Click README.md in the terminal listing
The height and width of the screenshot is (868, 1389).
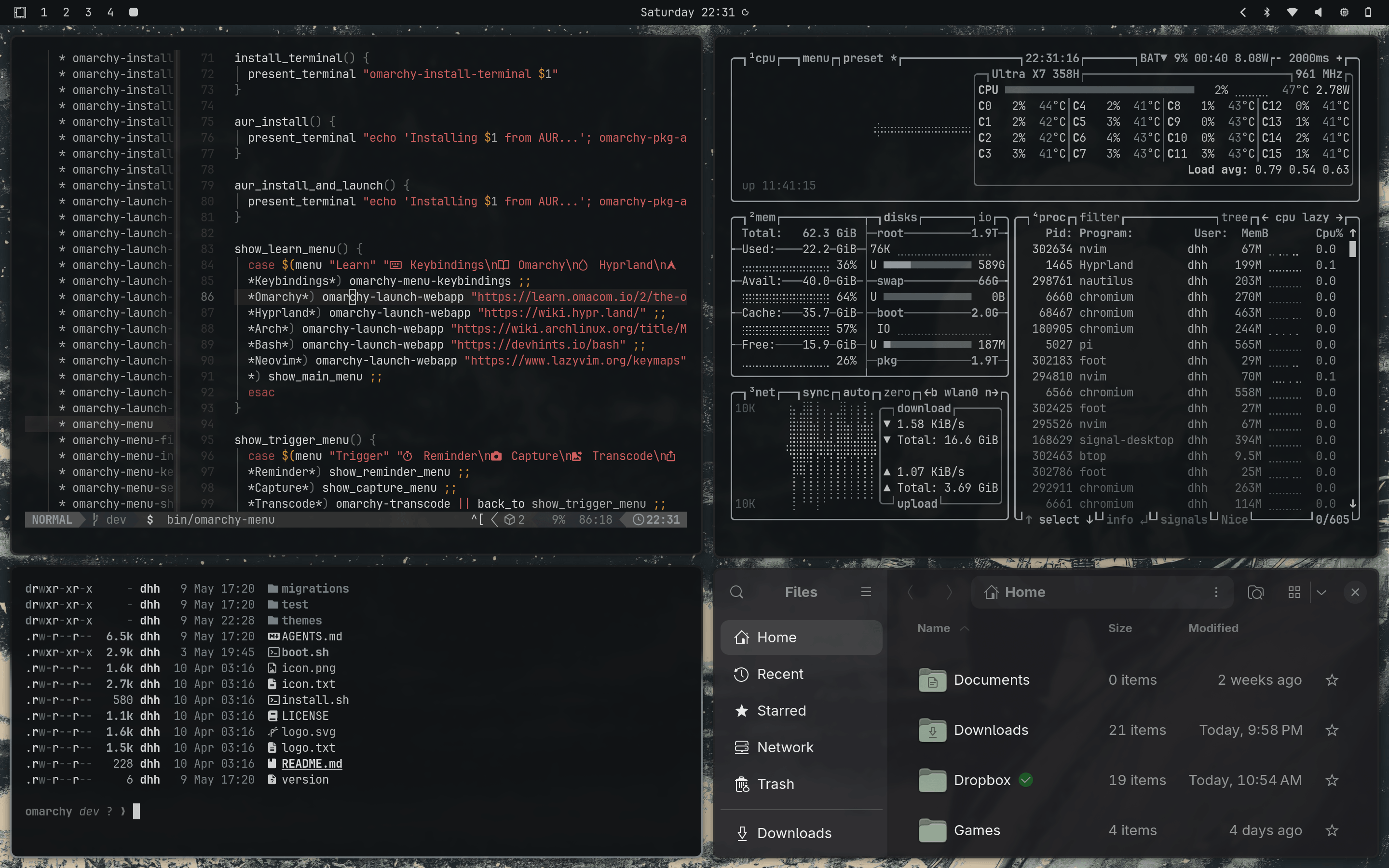click(312, 763)
